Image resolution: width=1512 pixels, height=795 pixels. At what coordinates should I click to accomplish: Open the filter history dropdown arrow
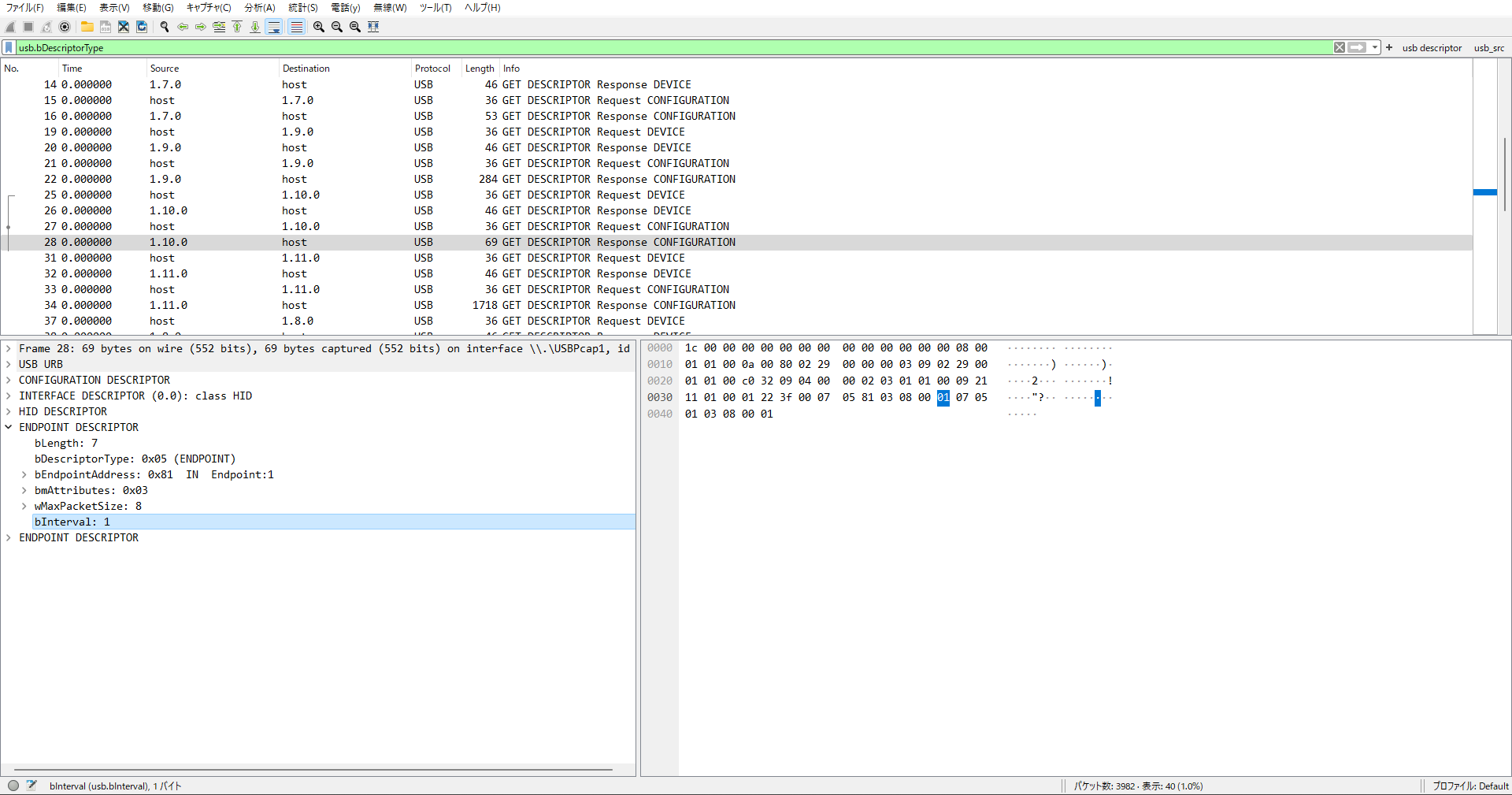tap(1375, 47)
